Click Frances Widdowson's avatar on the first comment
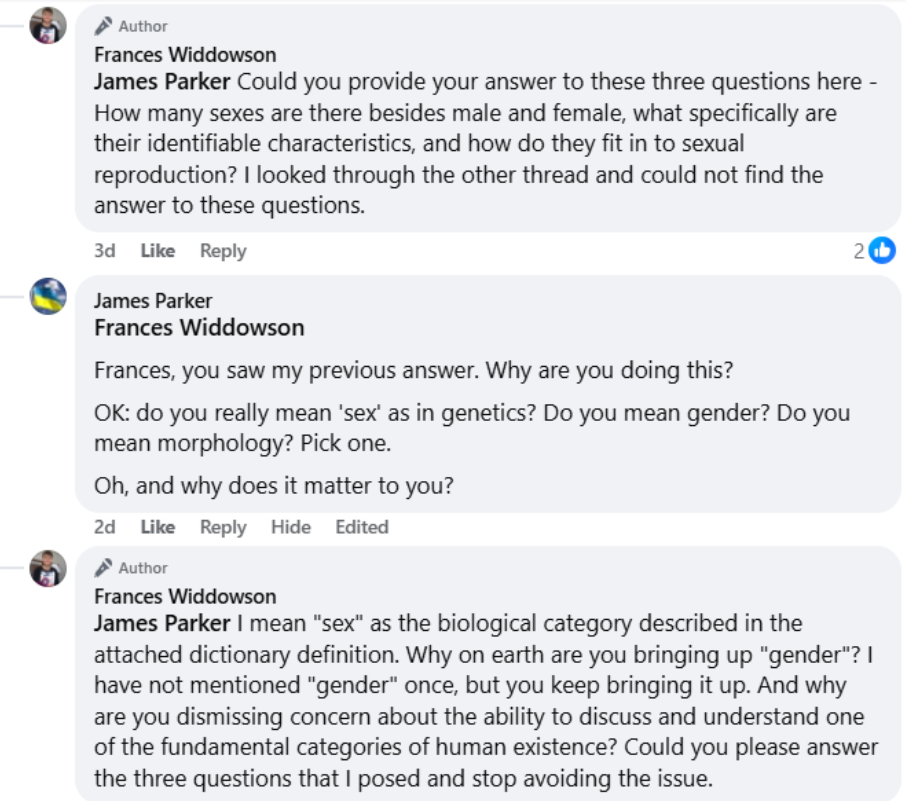The image size is (906, 801). [x=48, y=26]
